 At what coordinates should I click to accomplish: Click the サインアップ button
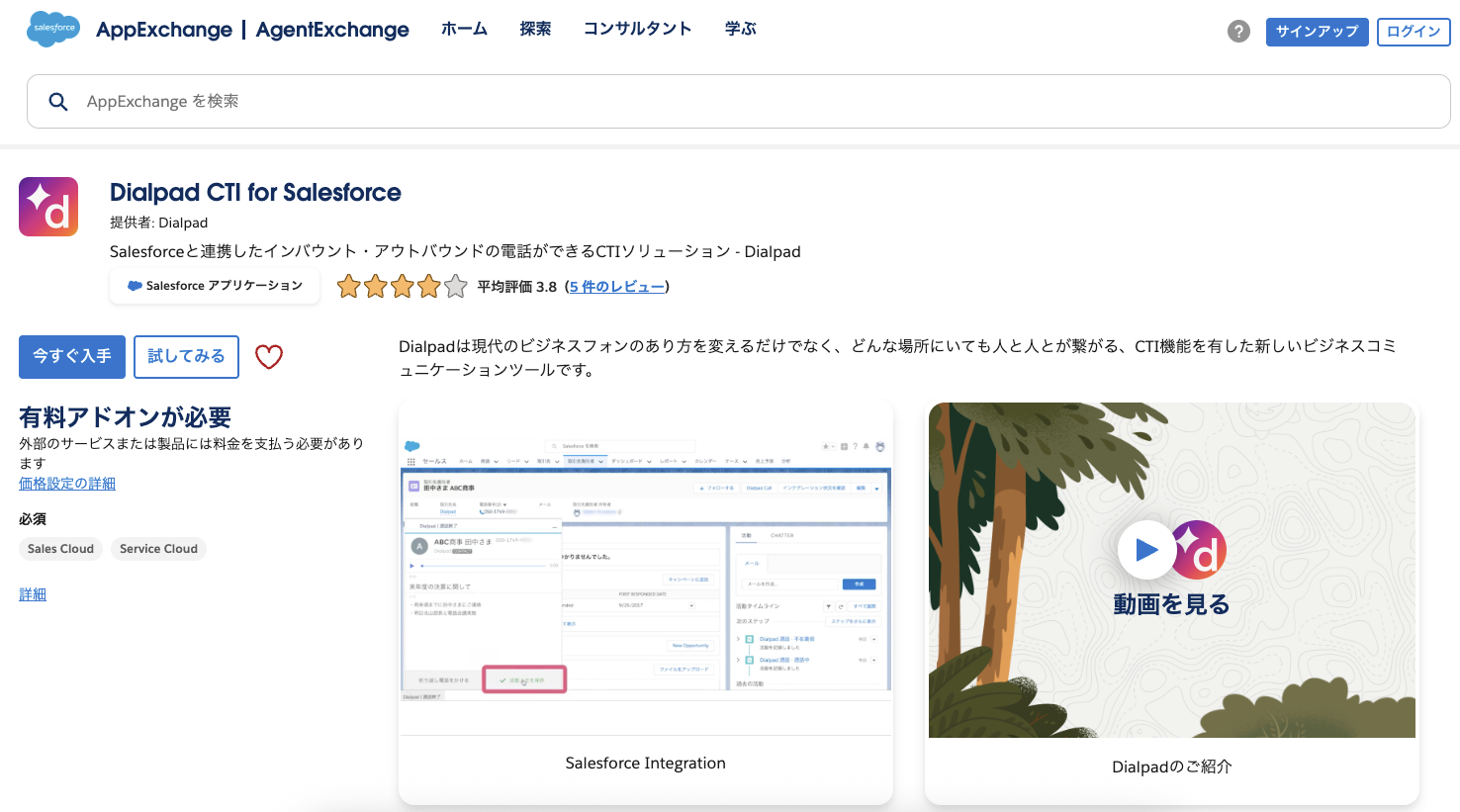click(1317, 32)
